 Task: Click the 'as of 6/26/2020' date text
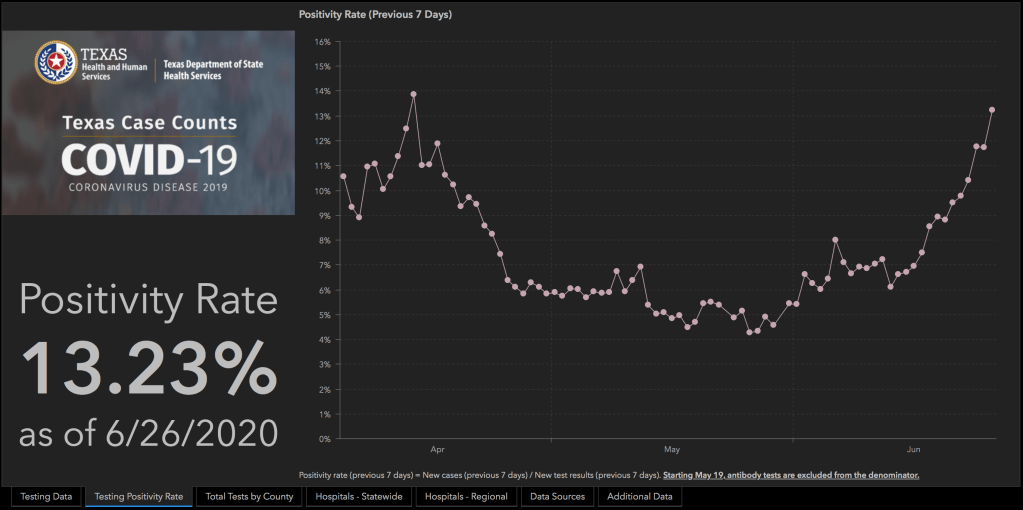pyautogui.click(x=148, y=432)
